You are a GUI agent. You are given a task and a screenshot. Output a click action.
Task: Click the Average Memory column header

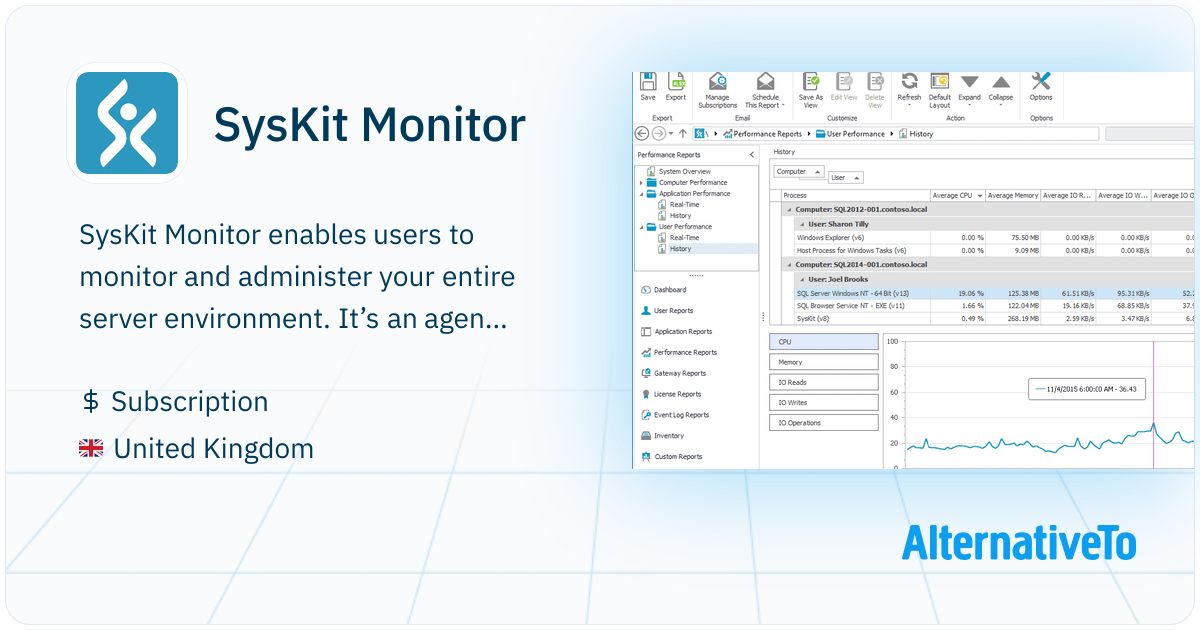pos(1013,196)
